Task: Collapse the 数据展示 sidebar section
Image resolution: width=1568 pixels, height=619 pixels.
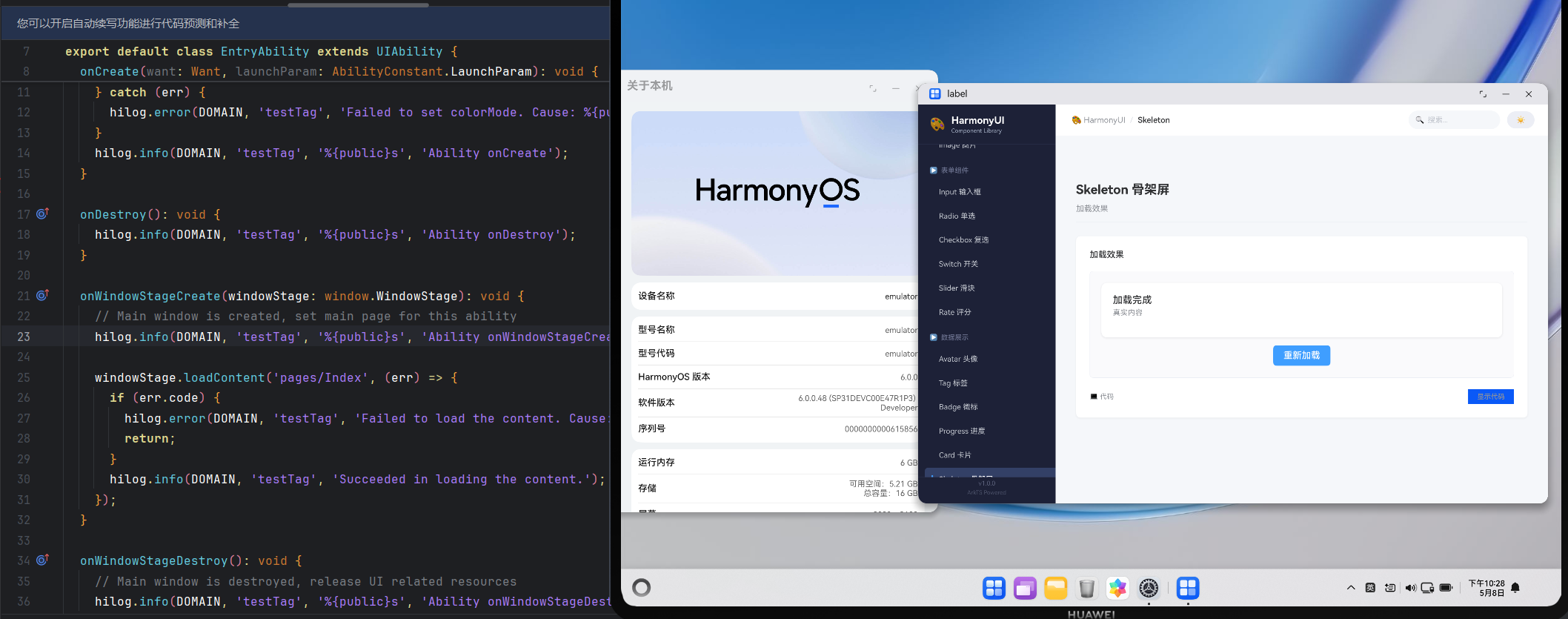Action: [949, 337]
